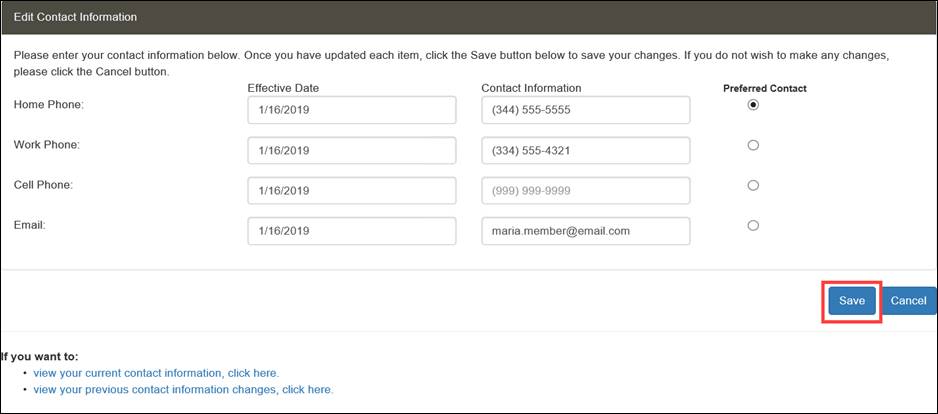Image resolution: width=938 pixels, height=414 pixels.
Task: Edit the Work Phone number (334) 555-4321
Action: click(x=586, y=151)
